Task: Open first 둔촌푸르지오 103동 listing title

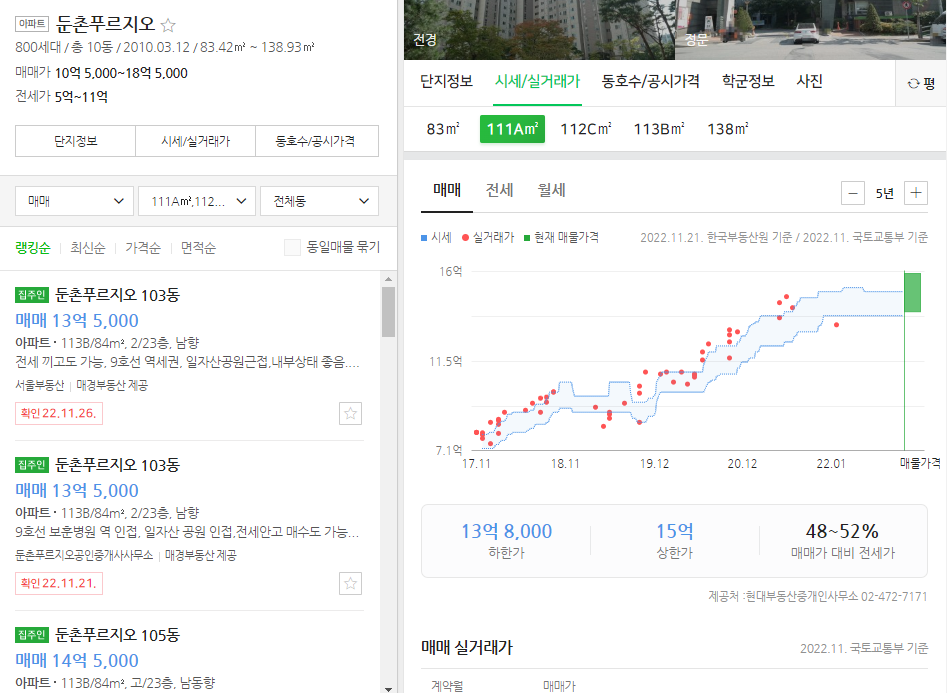Action: (x=118, y=295)
